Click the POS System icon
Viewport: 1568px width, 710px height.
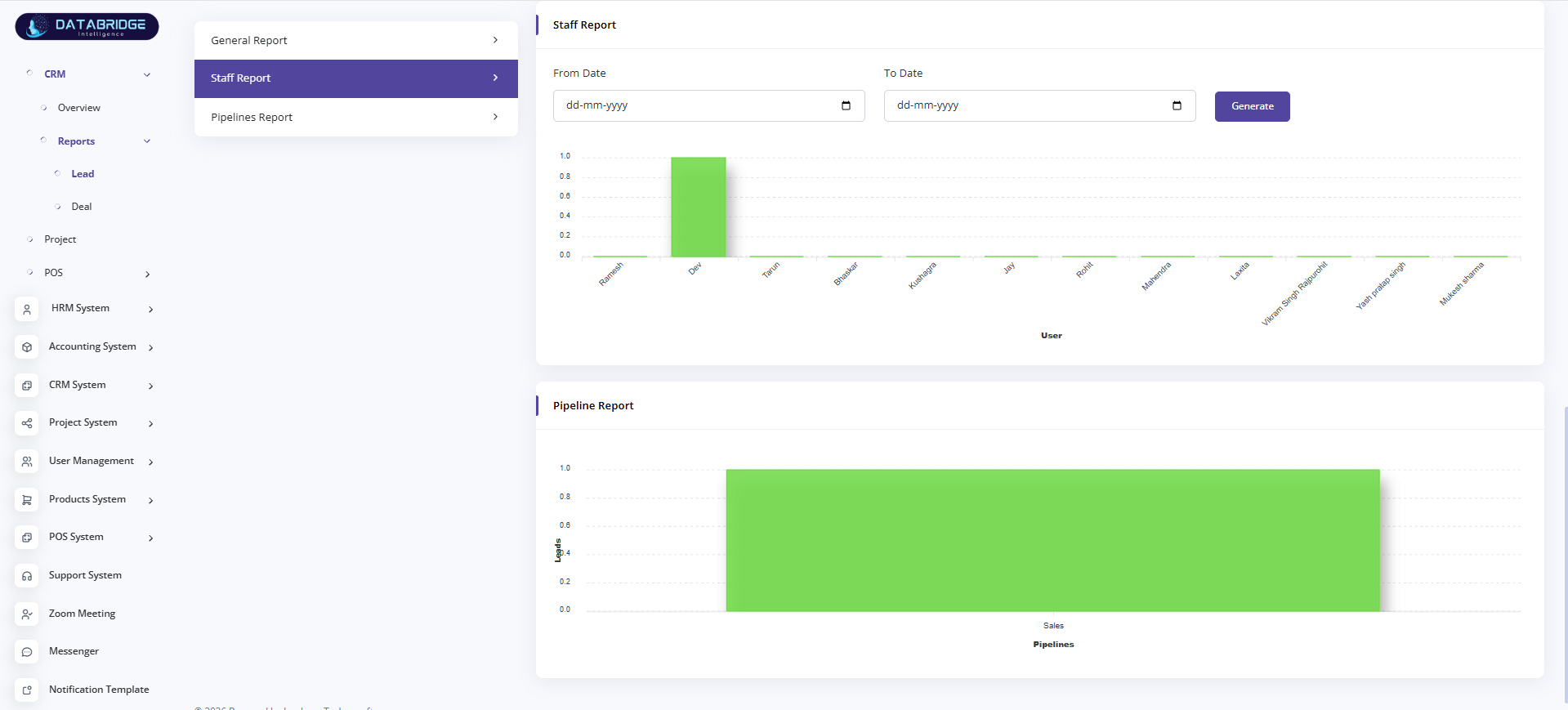[x=27, y=538]
